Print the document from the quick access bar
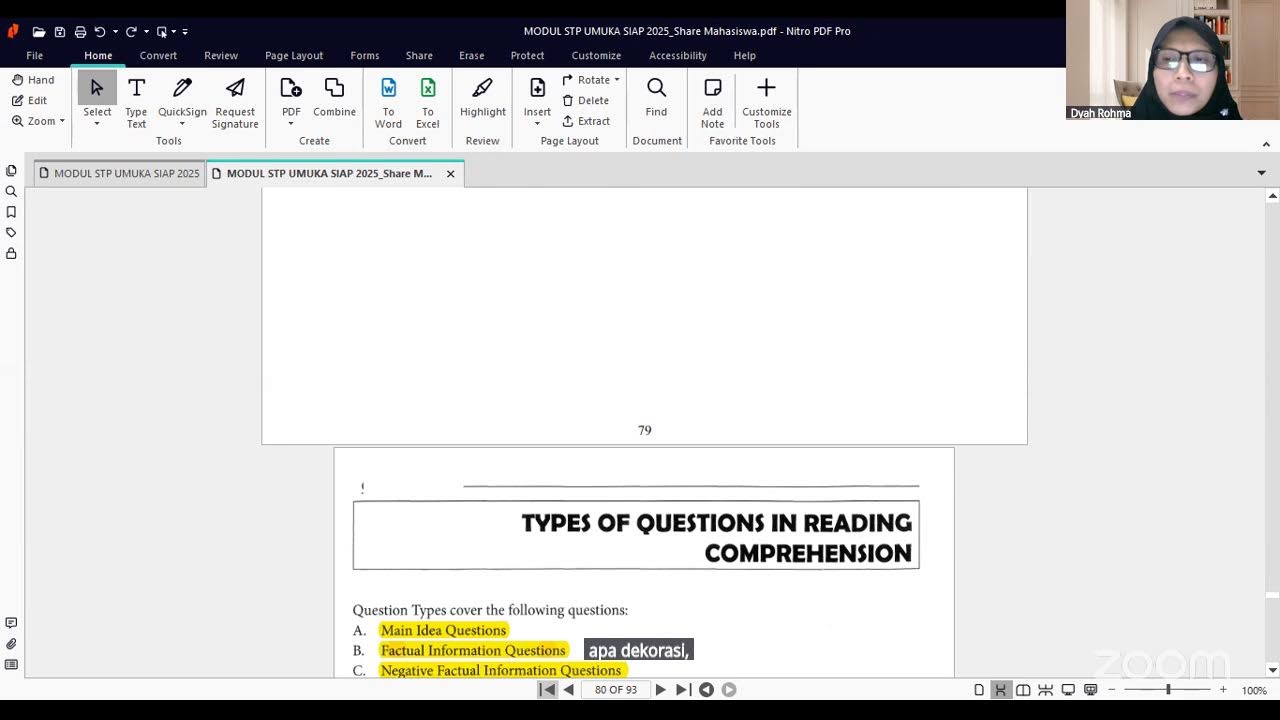1280x720 pixels. pyautogui.click(x=80, y=32)
